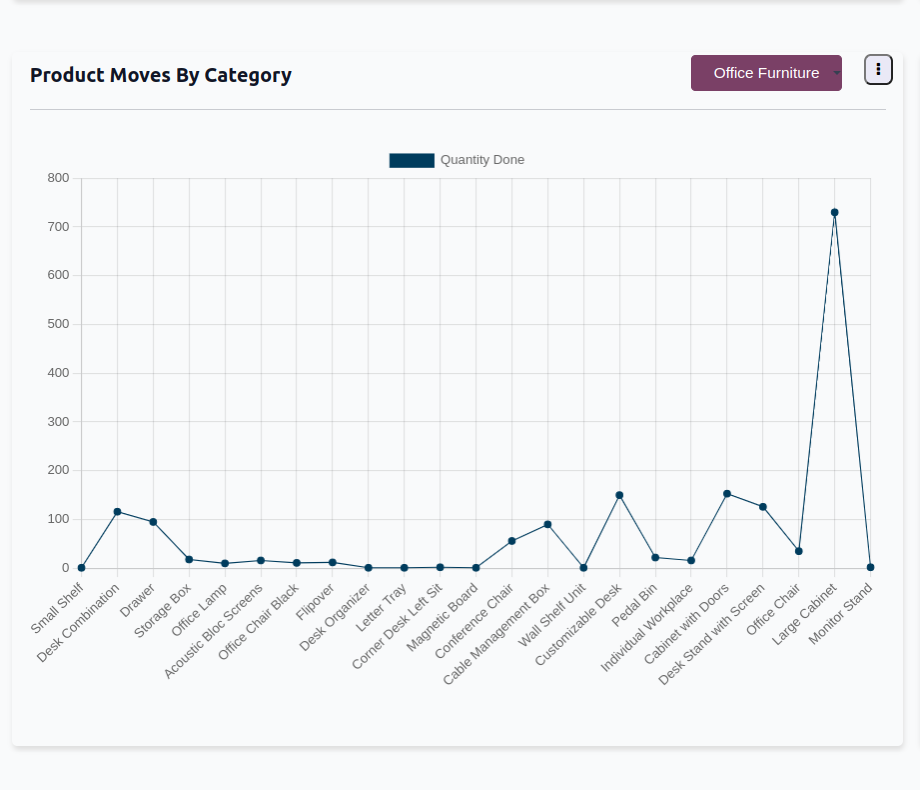The height and width of the screenshot is (790, 920).
Task: Open the Office Furniture category dropdown
Action: click(765, 73)
